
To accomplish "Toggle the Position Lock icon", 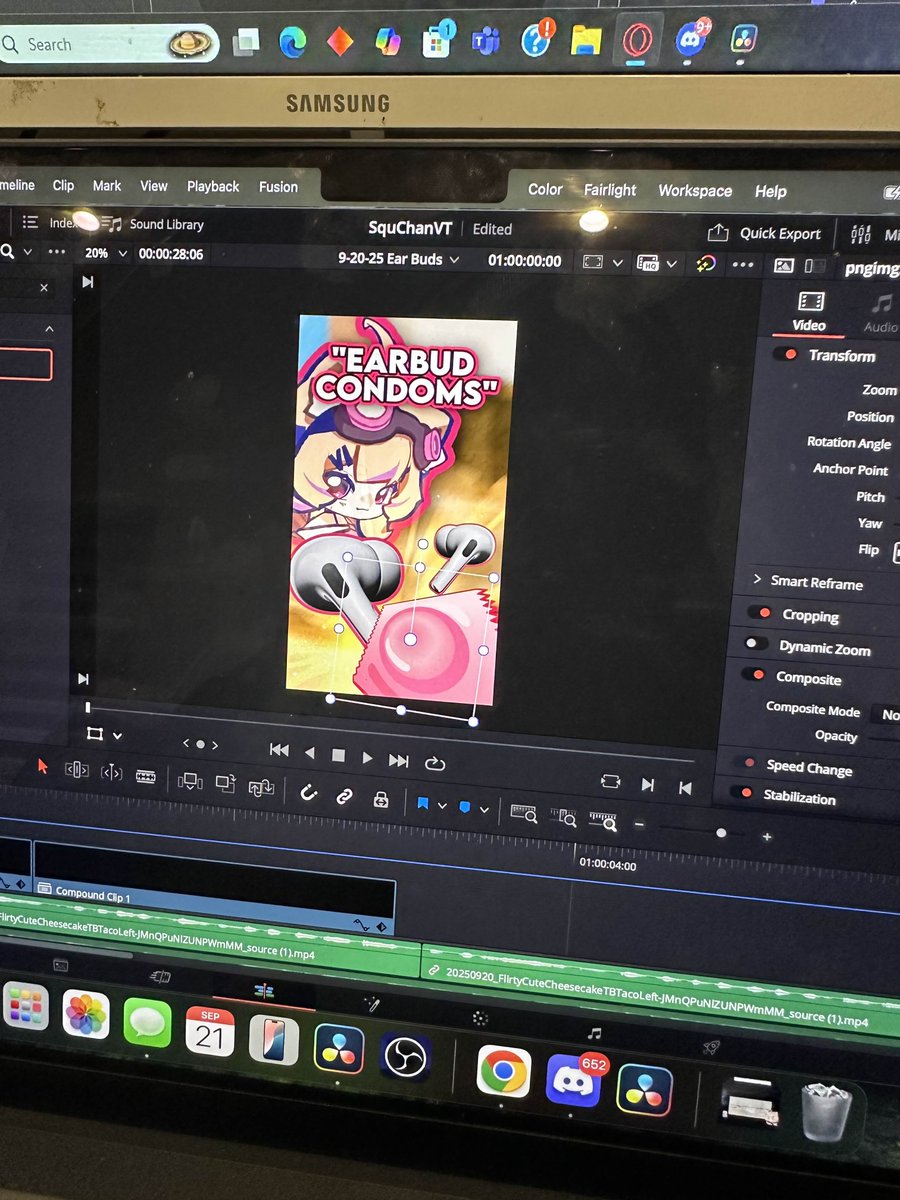I will coord(380,799).
